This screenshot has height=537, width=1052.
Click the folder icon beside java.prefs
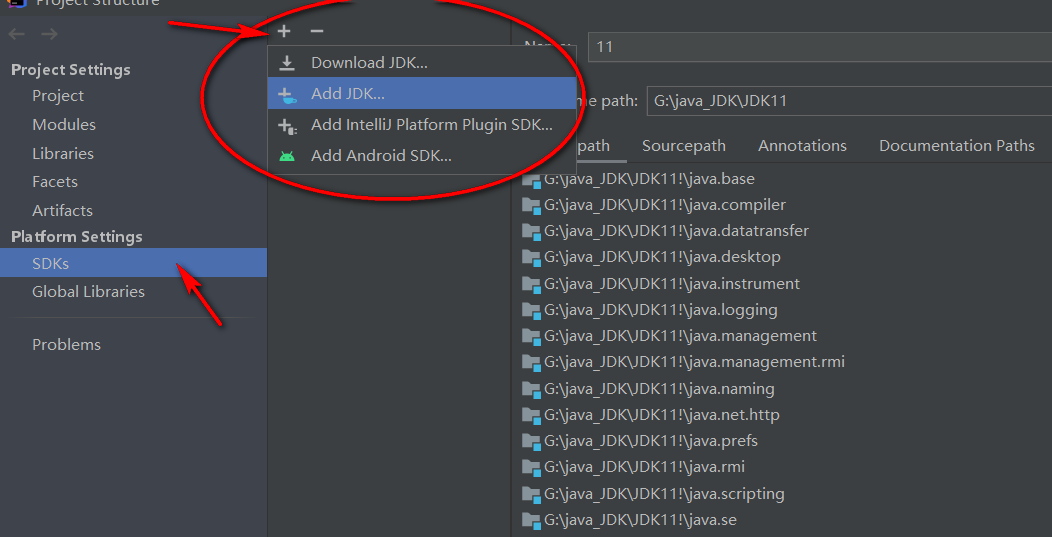point(531,442)
